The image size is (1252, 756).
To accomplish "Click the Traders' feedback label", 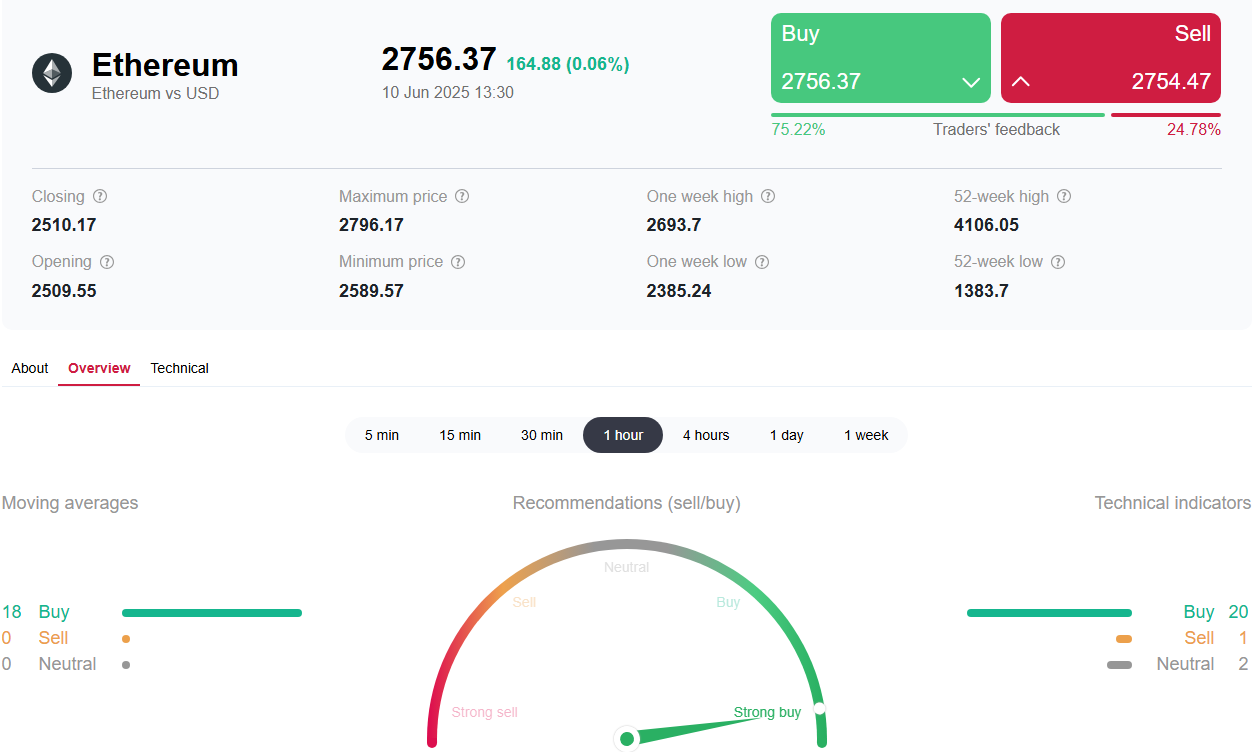I will point(997,129).
